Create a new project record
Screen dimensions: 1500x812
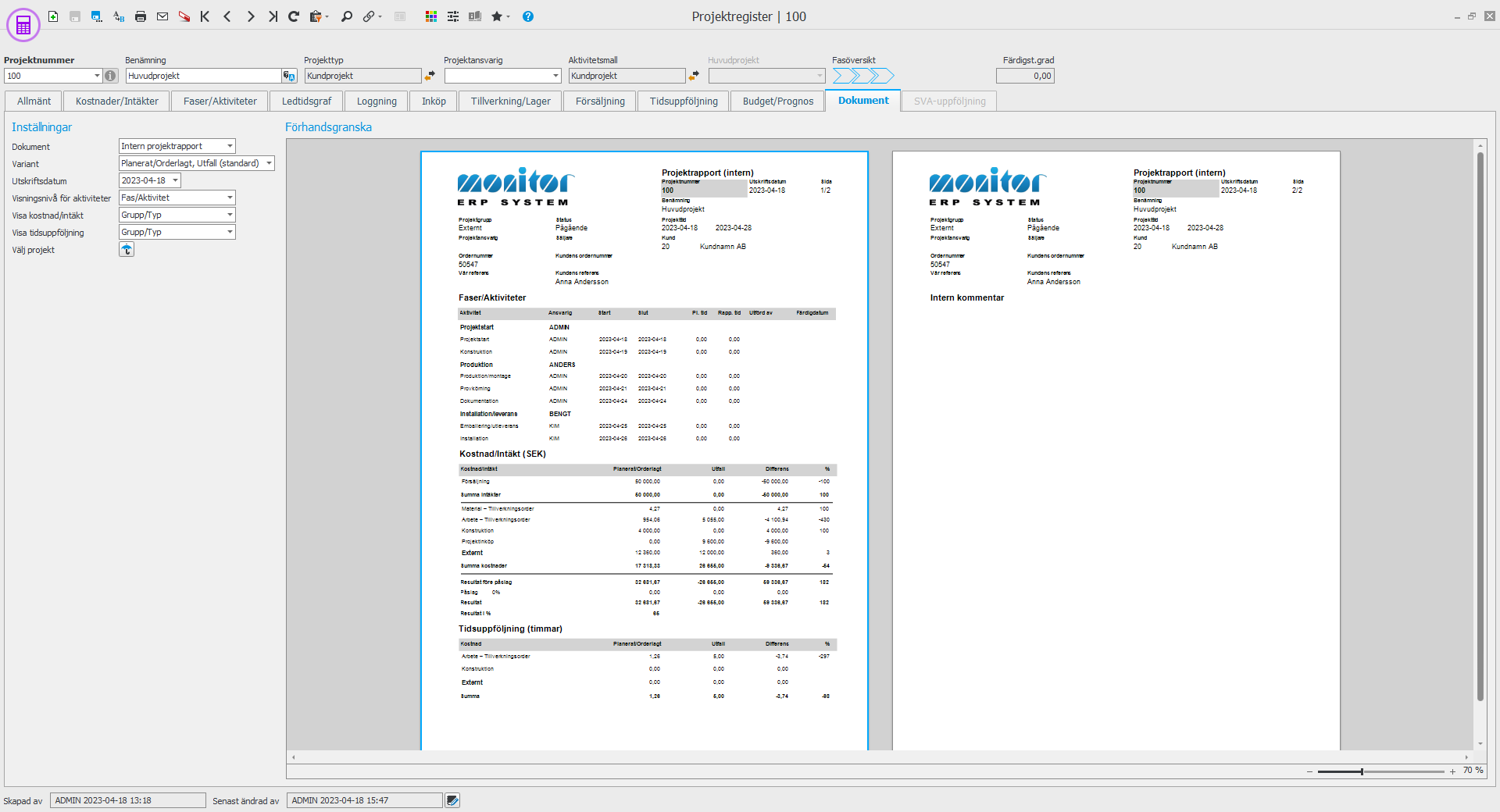click(53, 16)
